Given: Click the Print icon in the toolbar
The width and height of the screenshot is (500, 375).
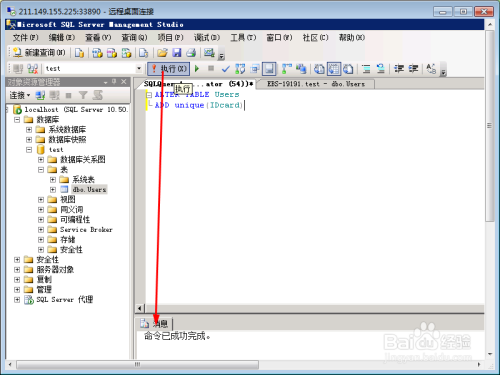Looking at the screenshot, I should point(191,53).
